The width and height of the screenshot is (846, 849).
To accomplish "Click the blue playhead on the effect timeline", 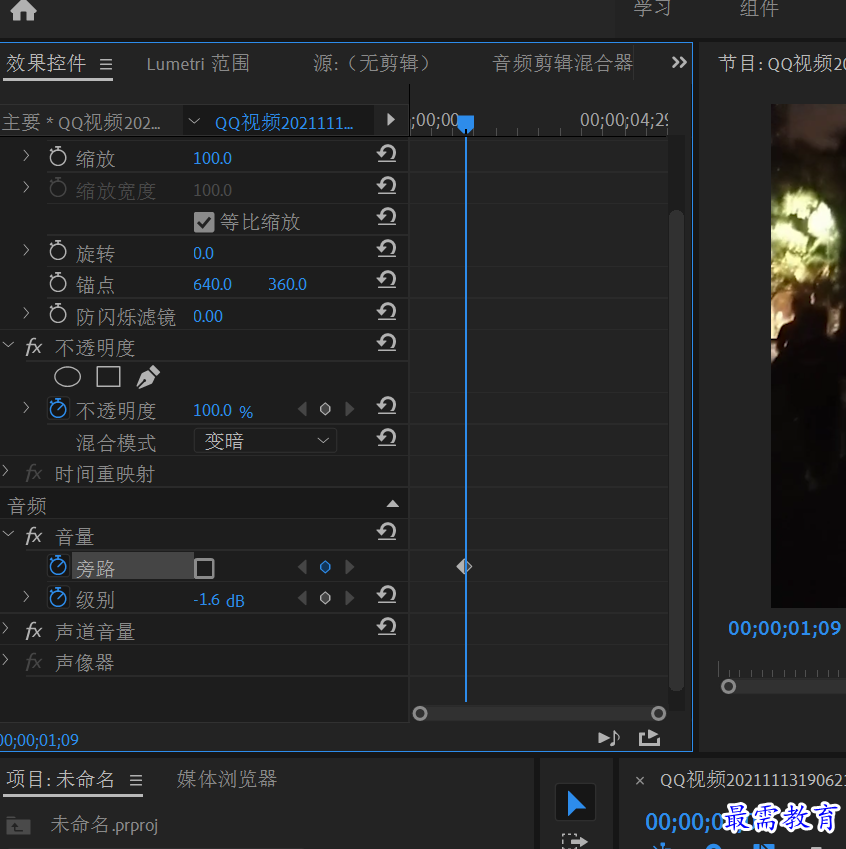I will (x=466, y=123).
